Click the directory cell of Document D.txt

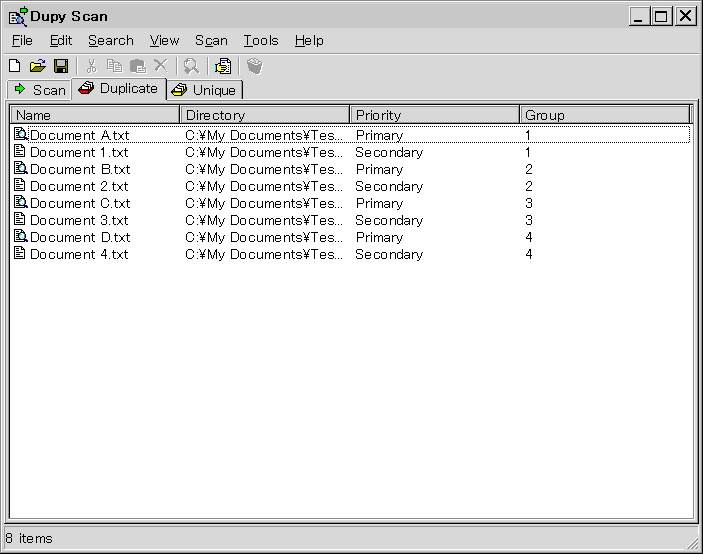264,238
